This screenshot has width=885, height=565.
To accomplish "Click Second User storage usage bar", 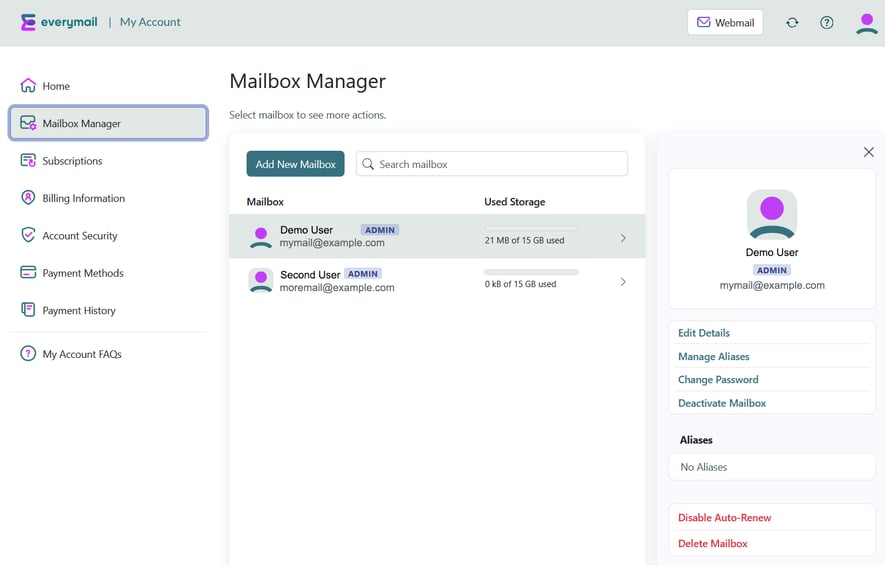I will pyautogui.click(x=531, y=272).
